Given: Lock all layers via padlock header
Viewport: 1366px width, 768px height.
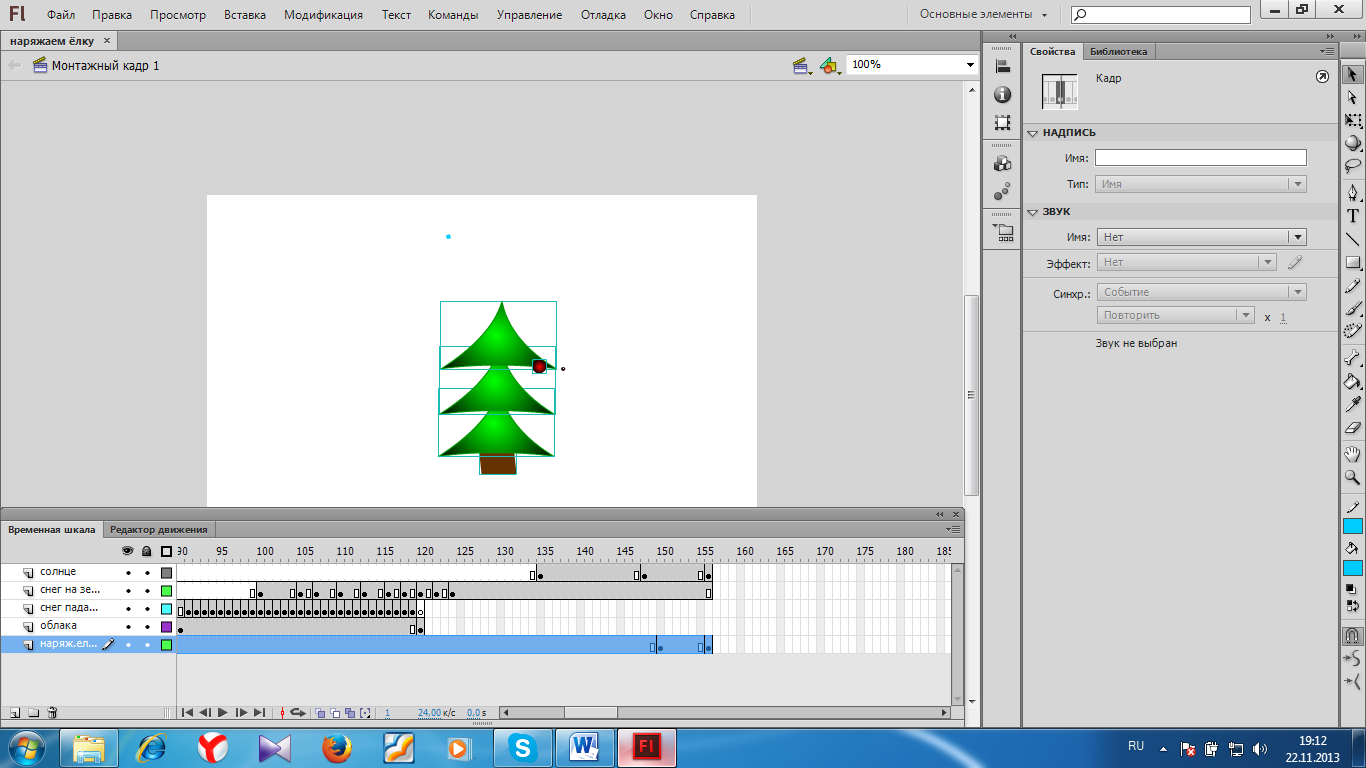Looking at the screenshot, I should click(x=147, y=551).
